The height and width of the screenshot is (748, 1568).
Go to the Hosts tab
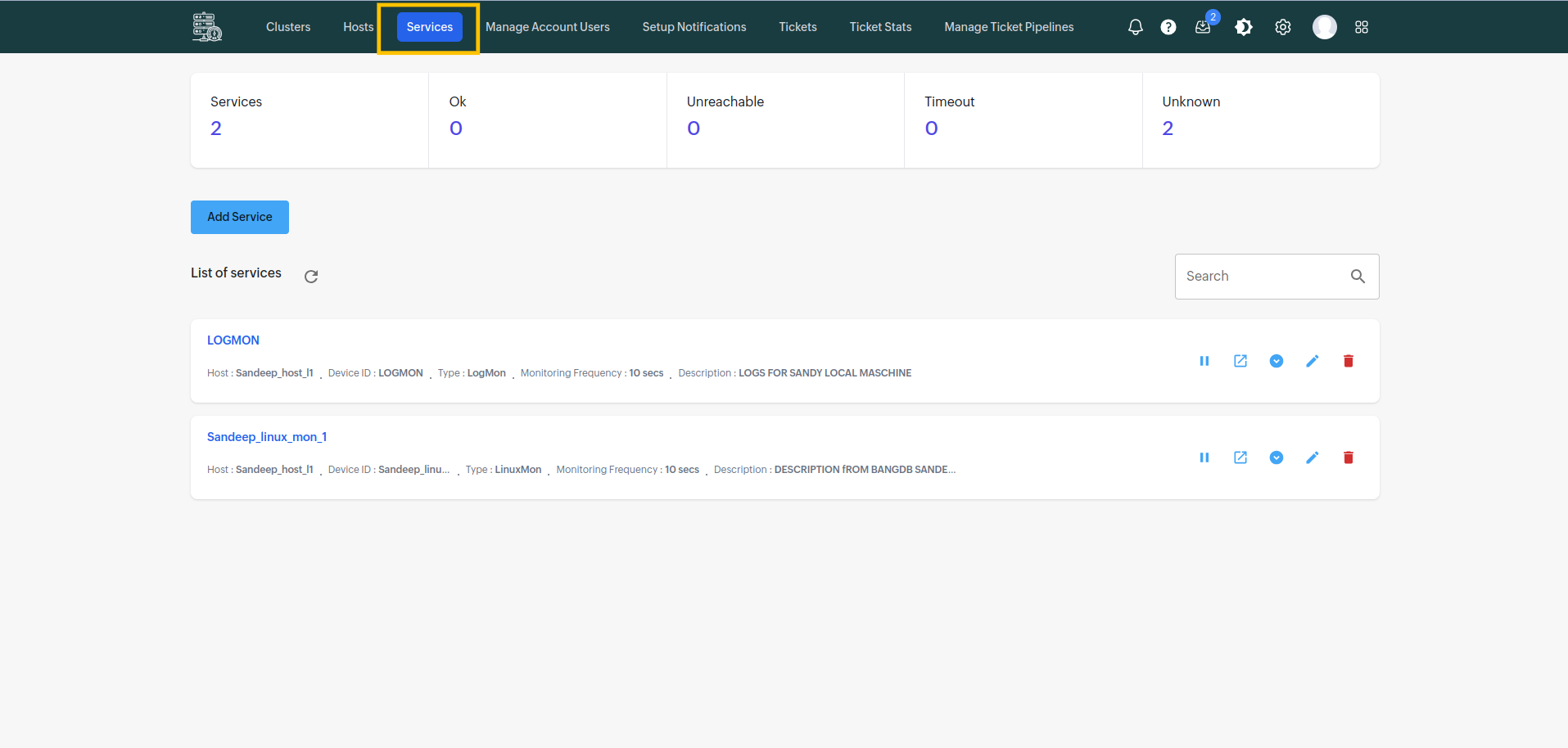point(358,27)
